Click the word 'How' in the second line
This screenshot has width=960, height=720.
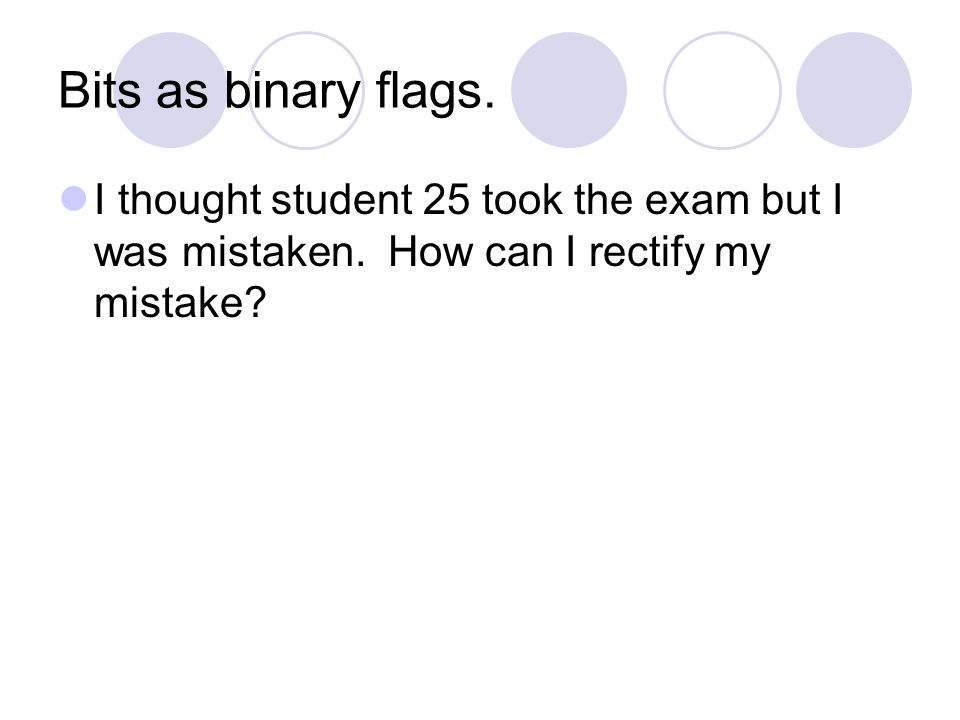click(432, 252)
